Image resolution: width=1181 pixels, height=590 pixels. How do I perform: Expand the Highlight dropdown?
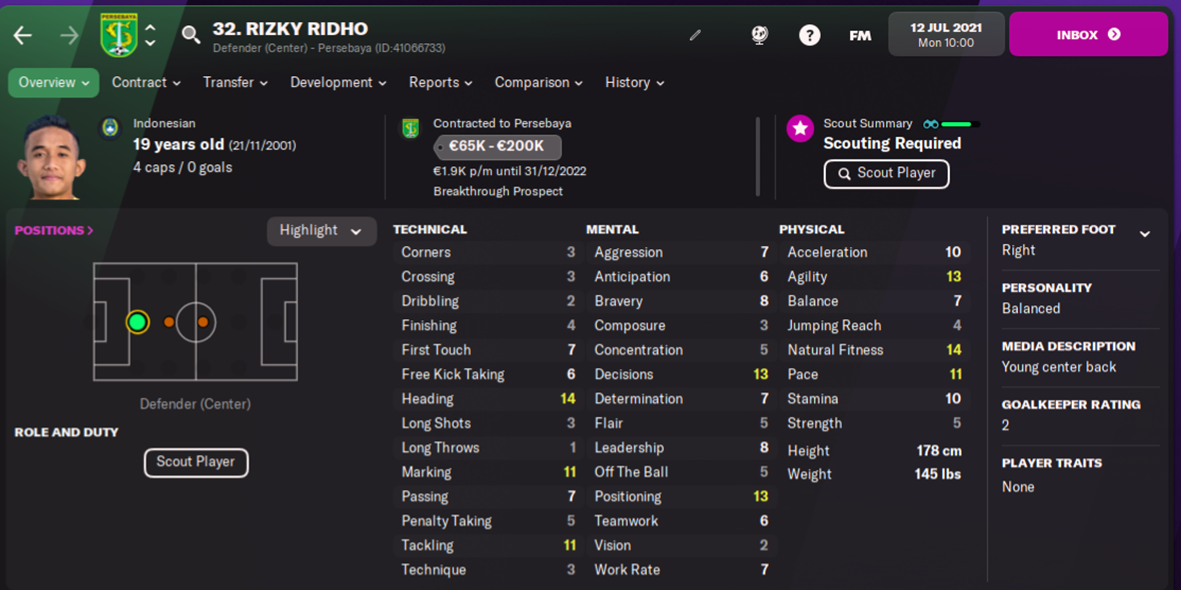[x=321, y=231]
